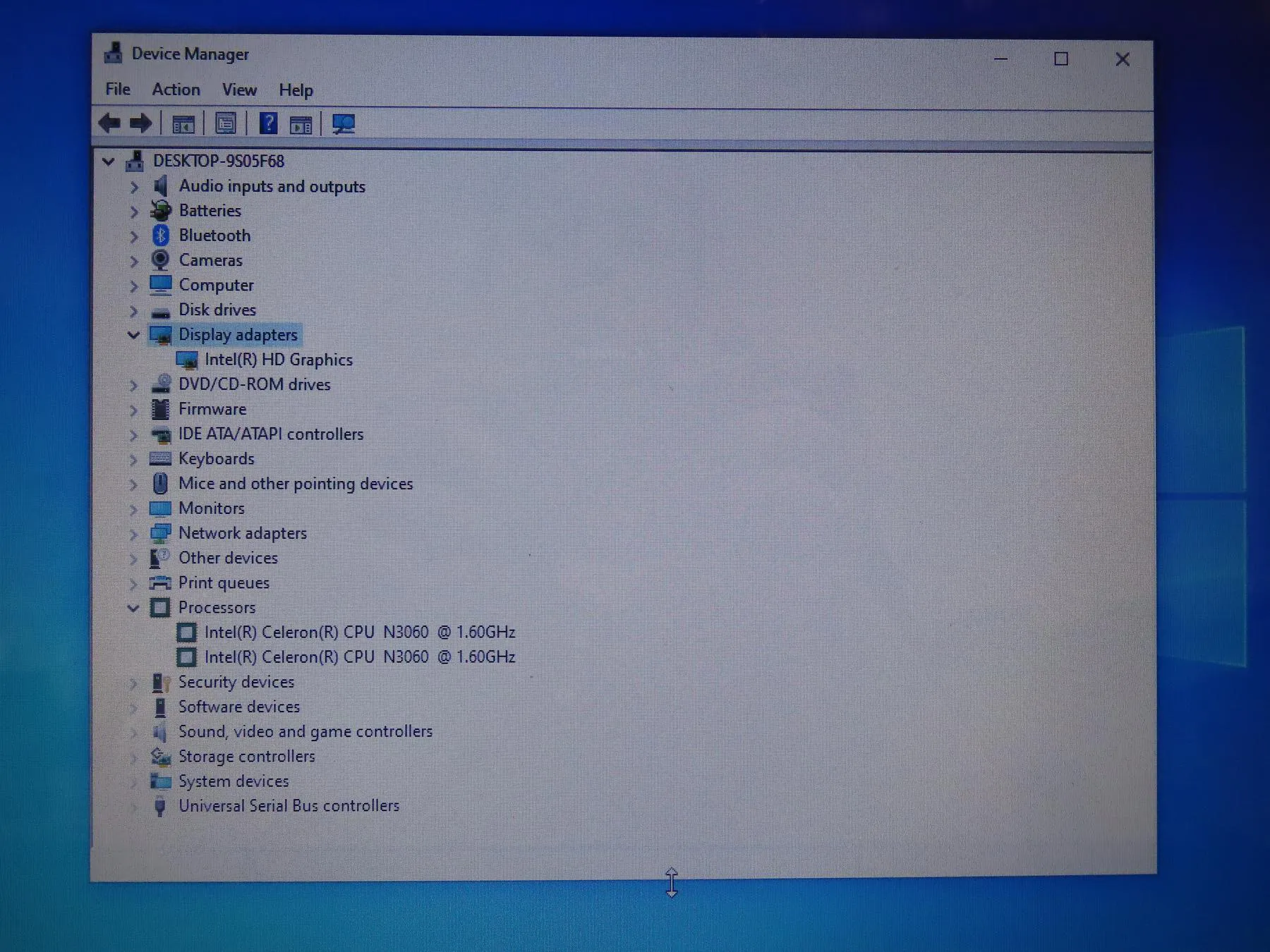Click the Universal Serial Bus controllers plug icon
1270x952 pixels.
coord(160,806)
